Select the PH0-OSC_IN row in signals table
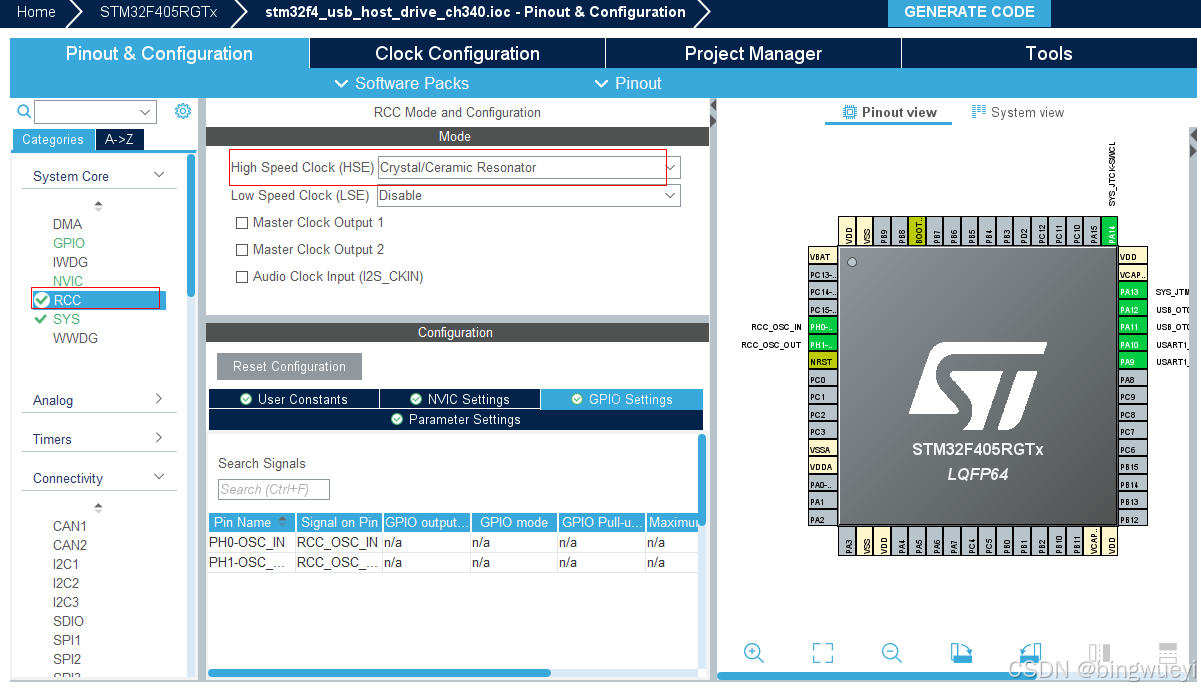Image resolution: width=1201 pixels, height=689 pixels. click(x=453, y=542)
